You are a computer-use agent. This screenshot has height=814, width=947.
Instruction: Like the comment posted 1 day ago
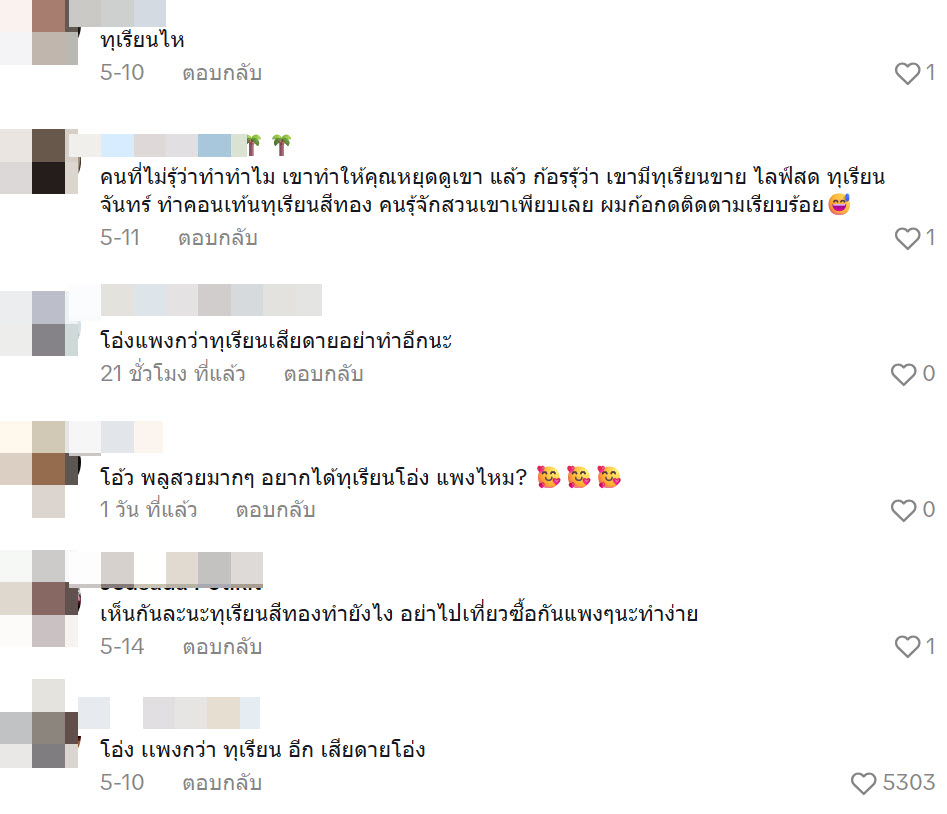903,510
